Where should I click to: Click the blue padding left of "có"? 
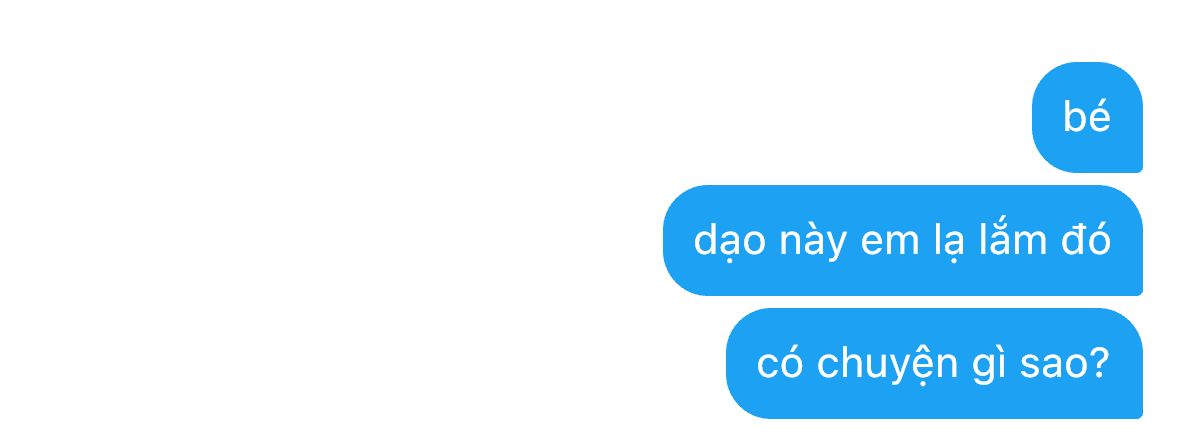[x=741, y=364]
